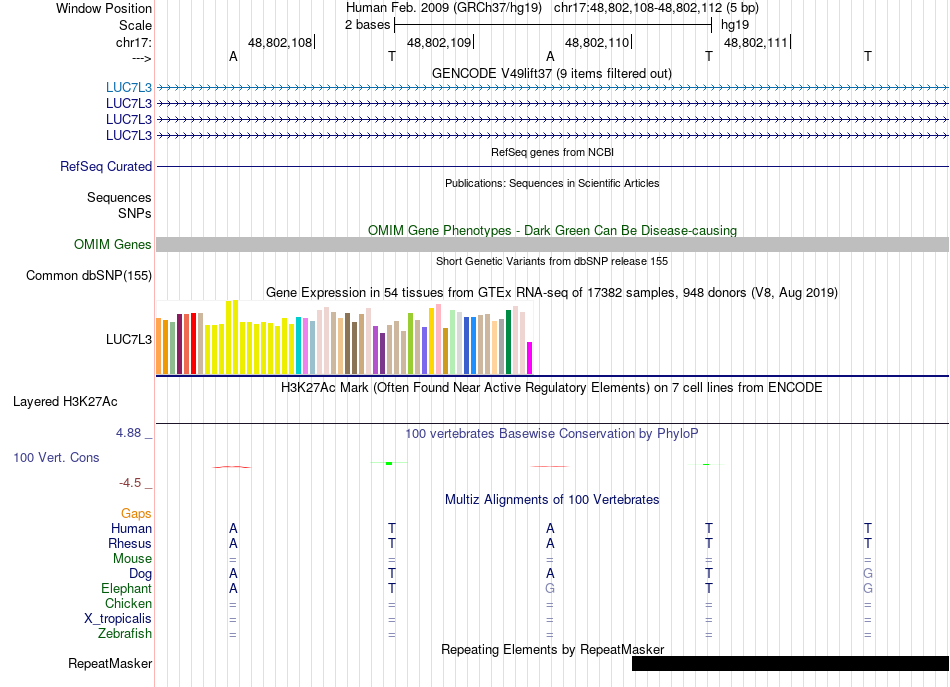Click the gray G in the Dog row
The height and width of the screenshot is (687, 950).
click(868, 574)
